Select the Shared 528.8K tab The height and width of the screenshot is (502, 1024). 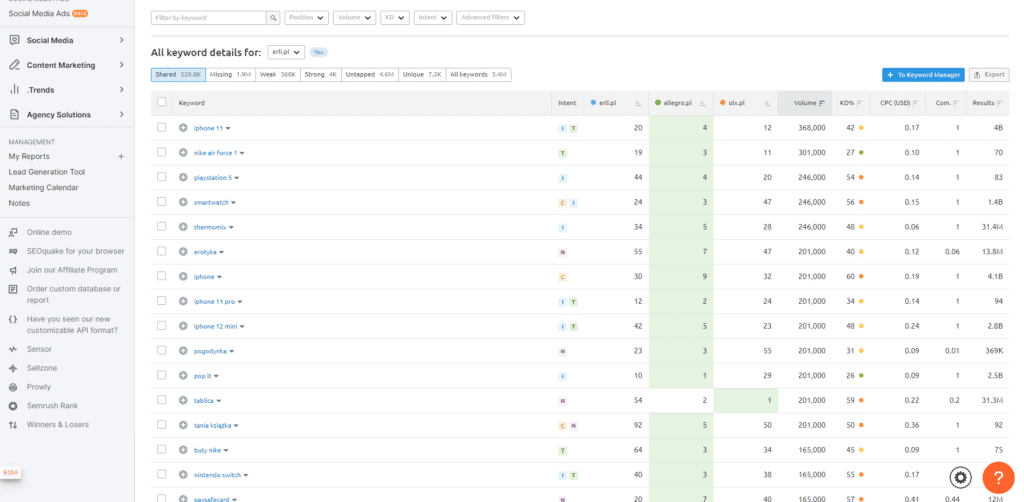178,74
